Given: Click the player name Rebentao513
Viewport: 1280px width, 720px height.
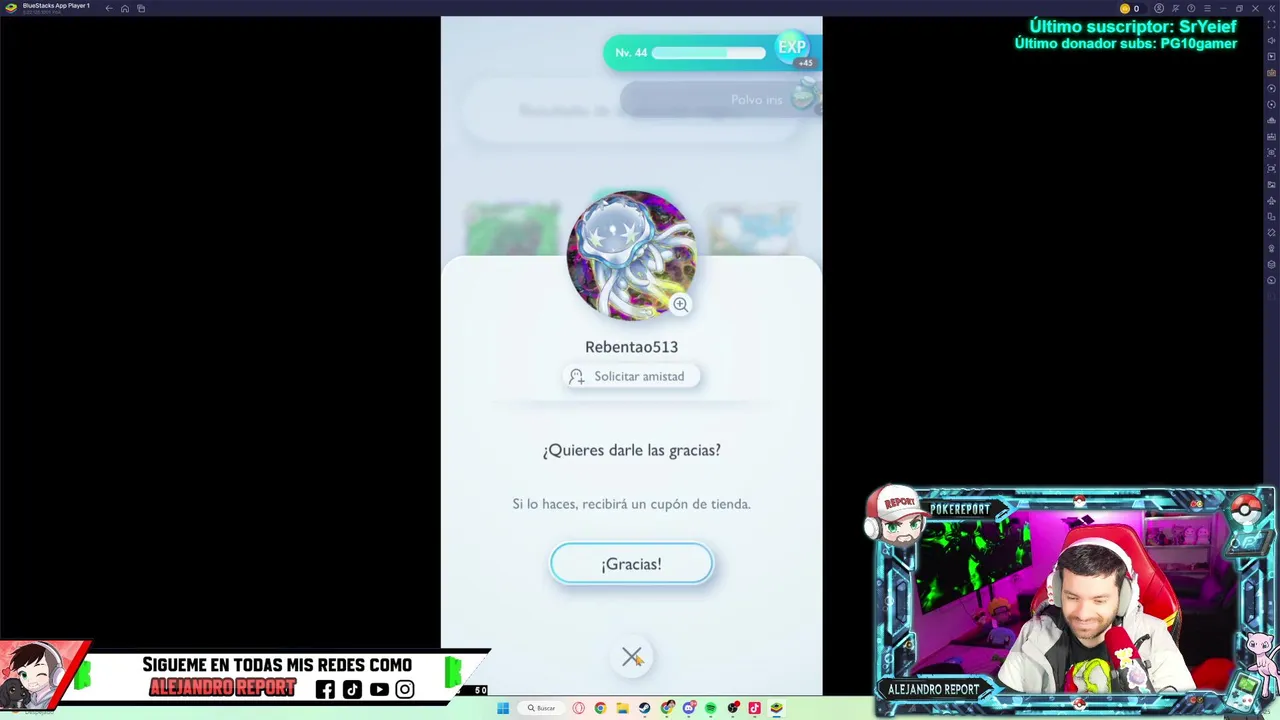Looking at the screenshot, I should coord(631,347).
